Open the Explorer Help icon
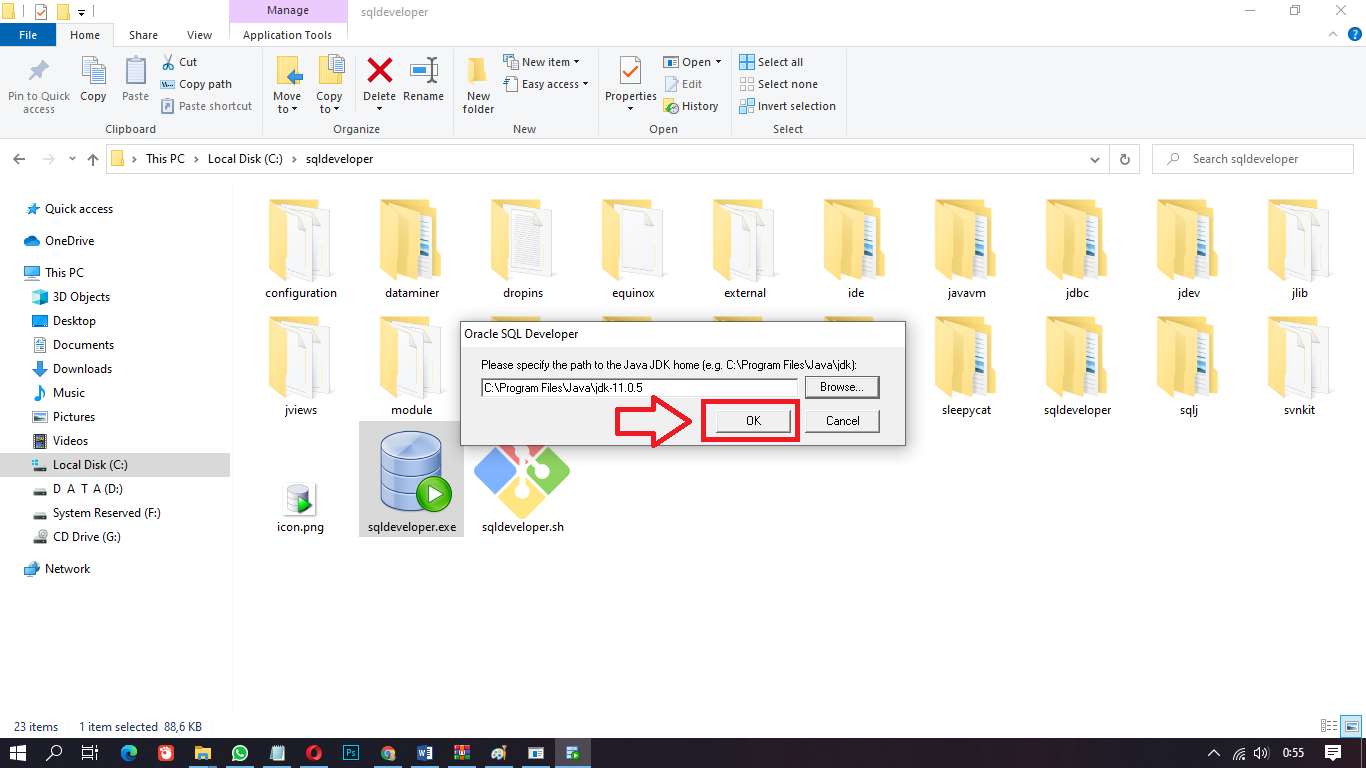Image resolution: width=1366 pixels, height=768 pixels. click(1354, 34)
